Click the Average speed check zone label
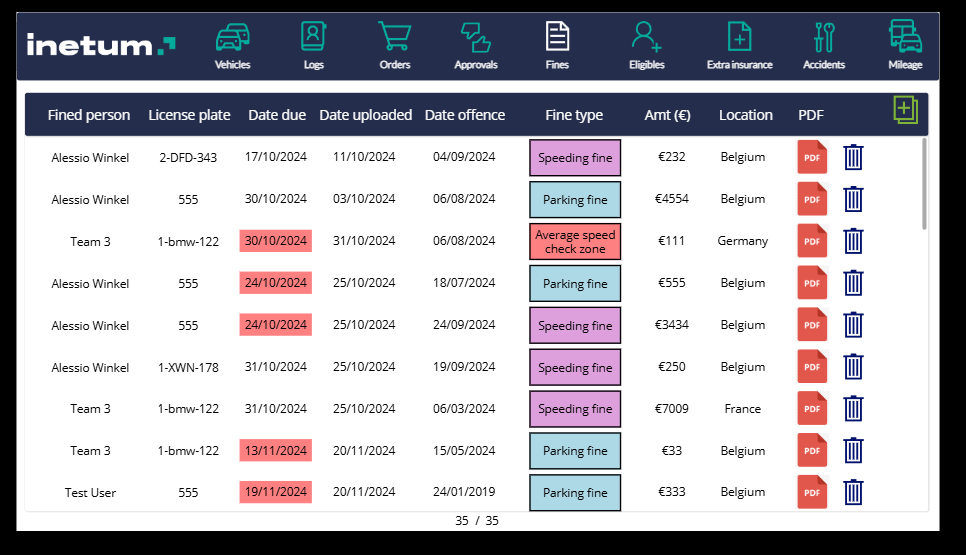The height and width of the screenshot is (555, 966). pyautogui.click(x=575, y=242)
